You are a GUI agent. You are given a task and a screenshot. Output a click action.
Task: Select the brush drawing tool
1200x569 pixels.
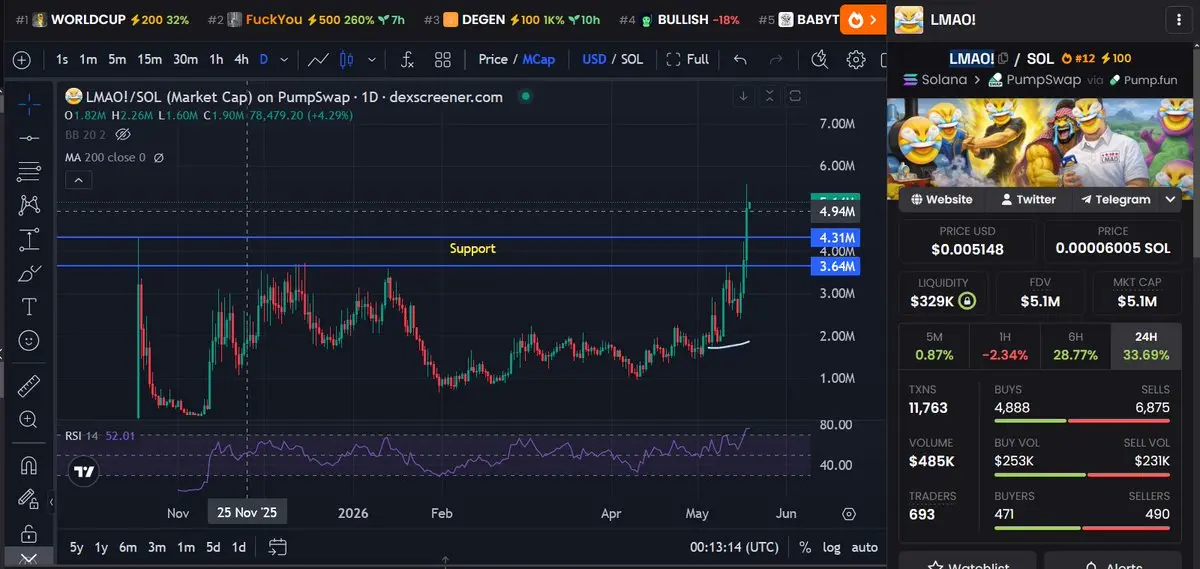pos(29,273)
